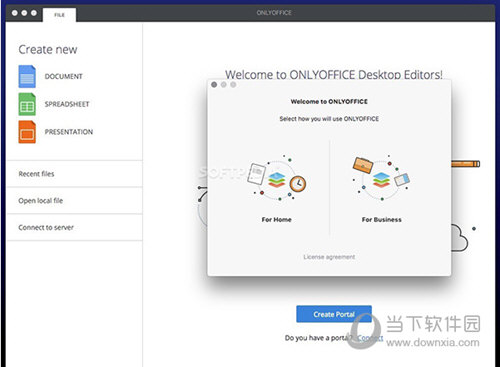Select the For Home illustration
Screen dimensions: 500x367
277,179
